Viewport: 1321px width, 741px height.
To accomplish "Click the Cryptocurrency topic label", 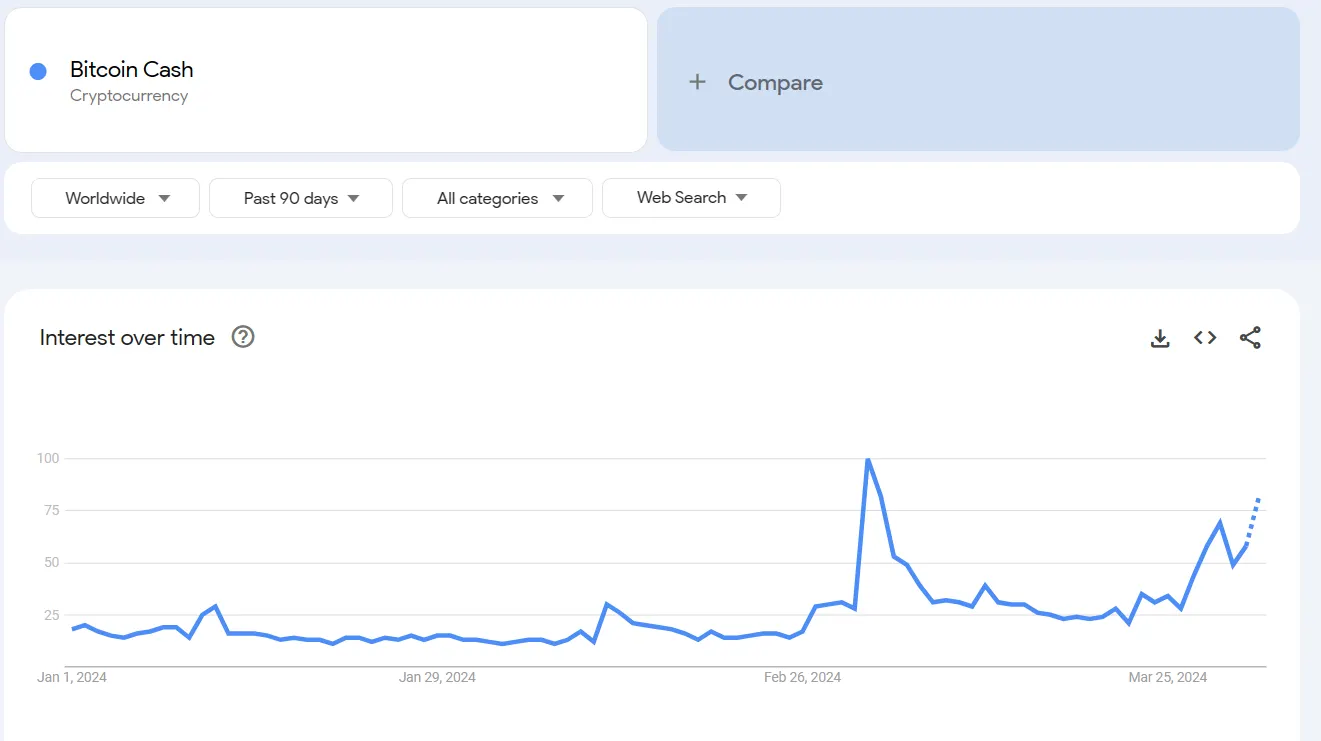I will pyautogui.click(x=129, y=96).
